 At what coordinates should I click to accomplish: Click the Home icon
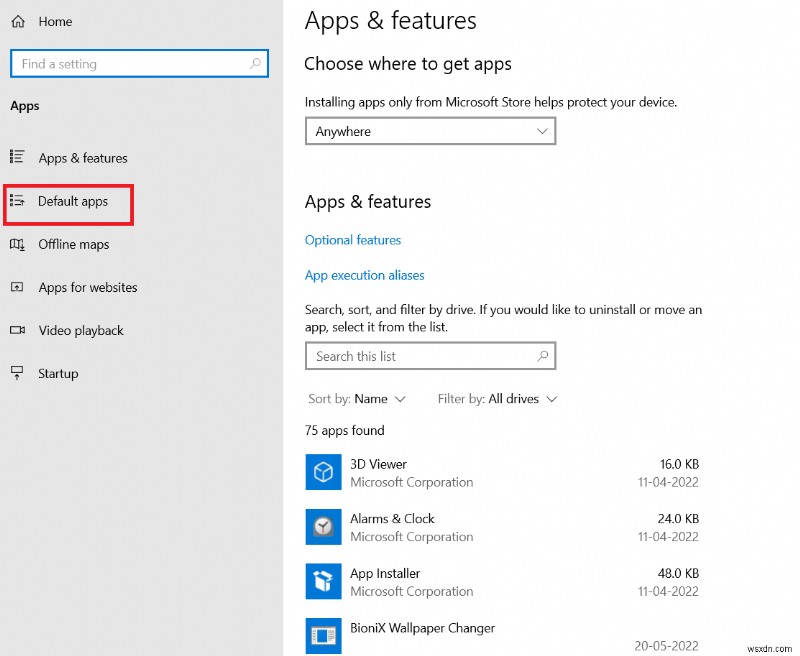17,21
